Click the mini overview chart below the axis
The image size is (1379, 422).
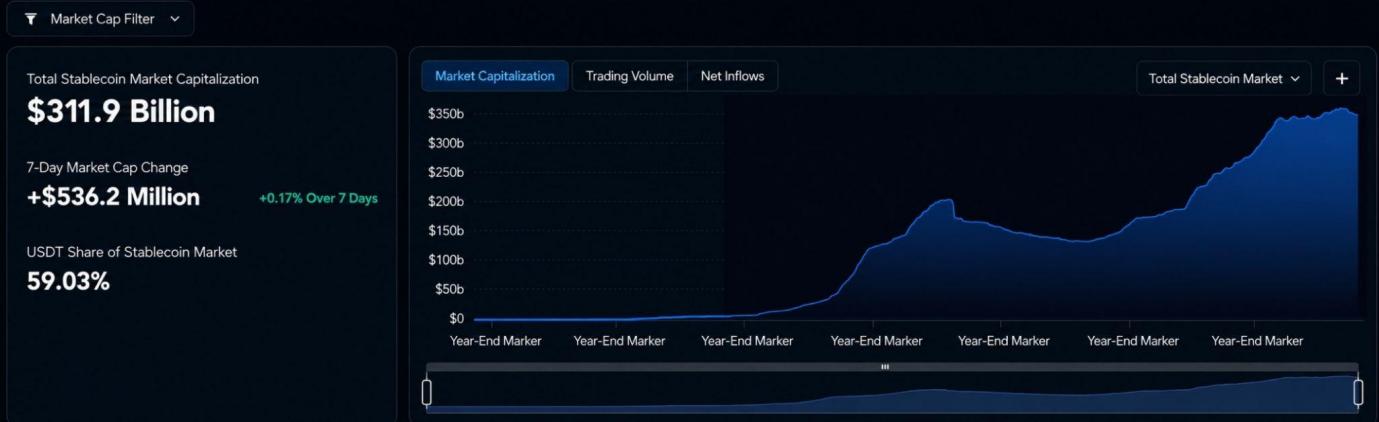(892, 393)
